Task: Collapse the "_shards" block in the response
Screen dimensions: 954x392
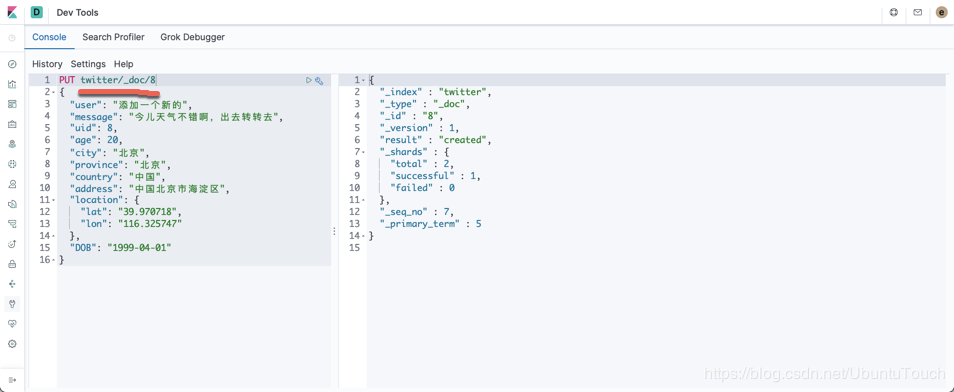Action: click(364, 152)
